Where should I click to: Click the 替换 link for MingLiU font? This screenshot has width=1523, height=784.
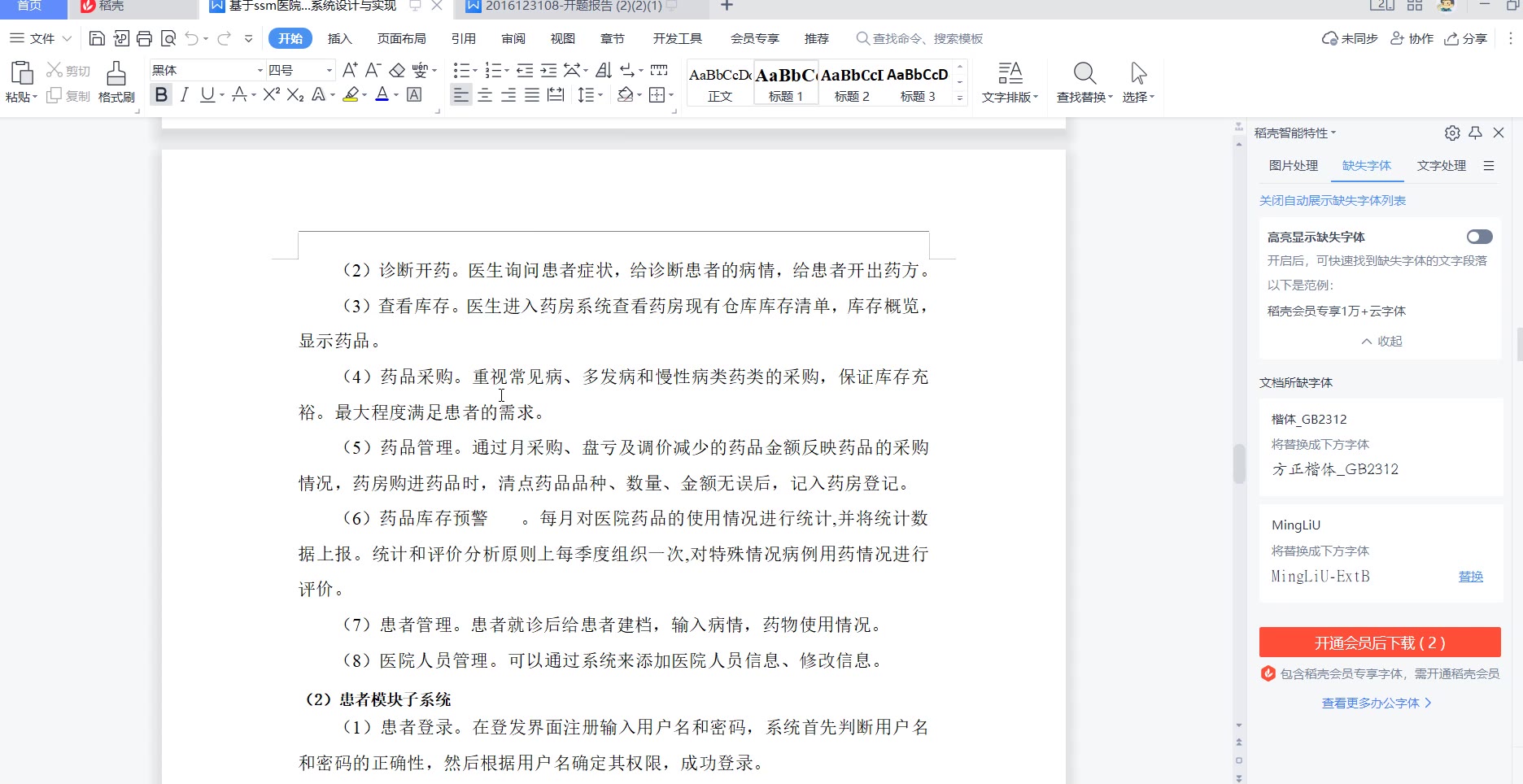[x=1470, y=576]
